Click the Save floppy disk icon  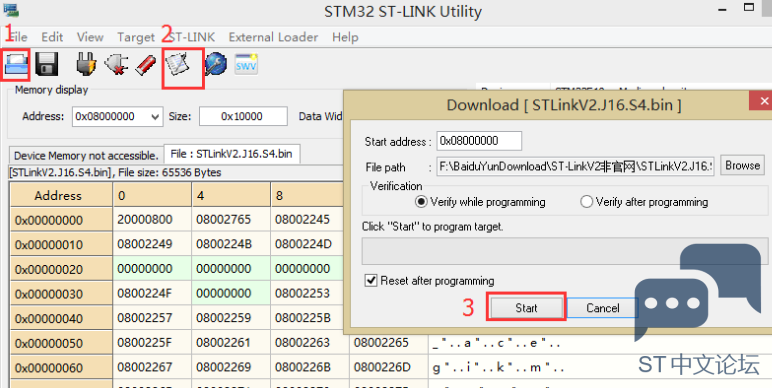(47, 64)
